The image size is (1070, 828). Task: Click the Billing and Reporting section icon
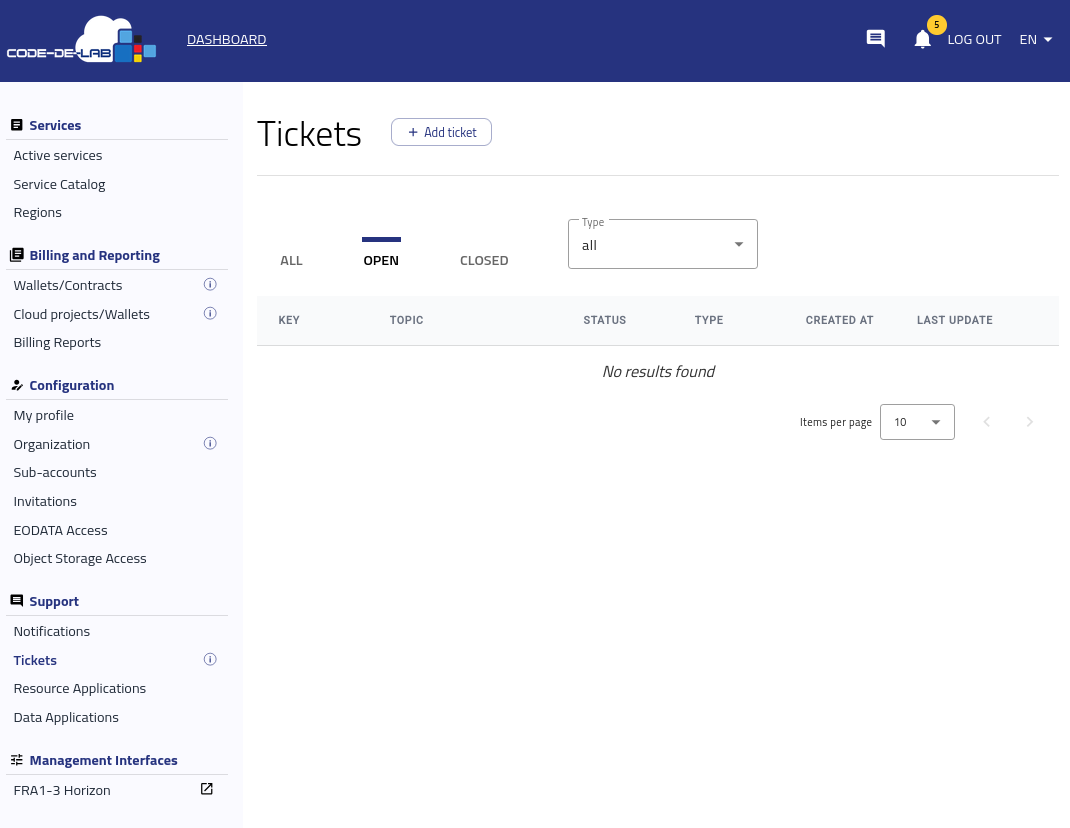coord(17,255)
